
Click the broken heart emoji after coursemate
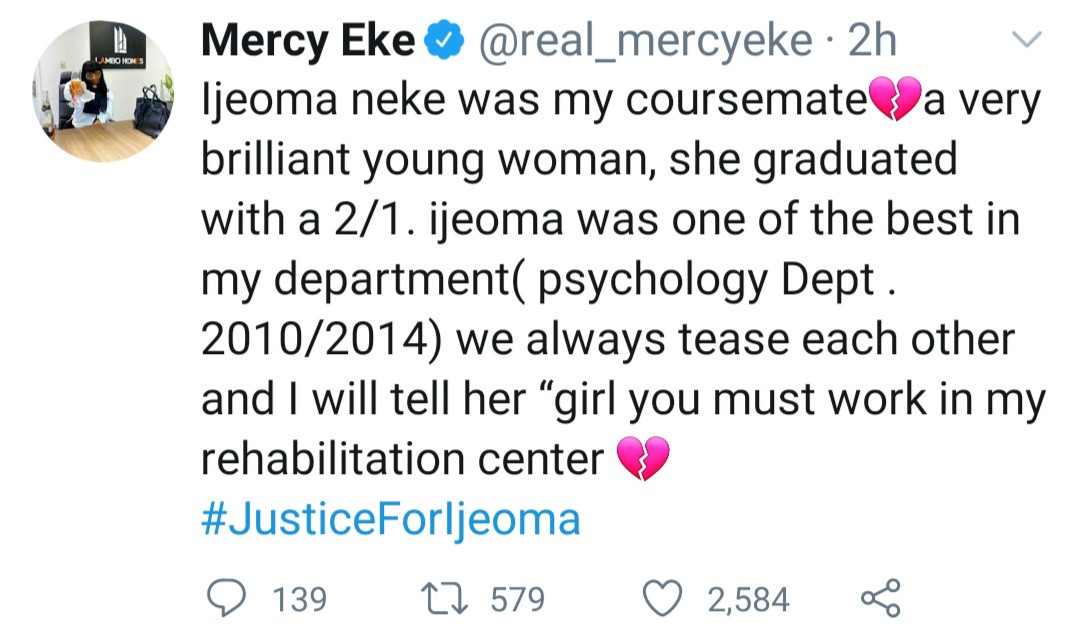pos(895,99)
